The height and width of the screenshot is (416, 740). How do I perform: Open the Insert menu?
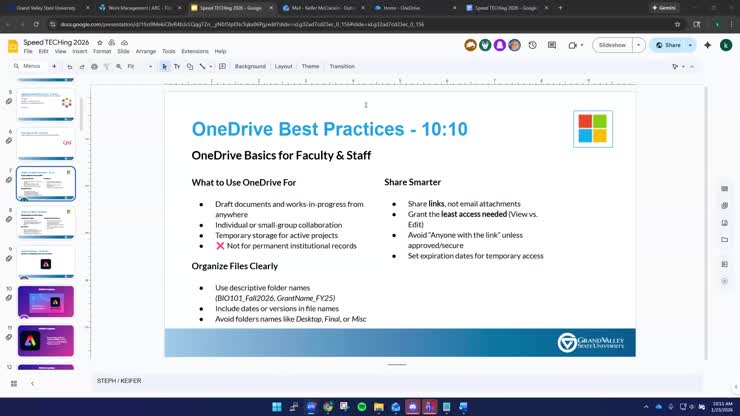click(80, 51)
